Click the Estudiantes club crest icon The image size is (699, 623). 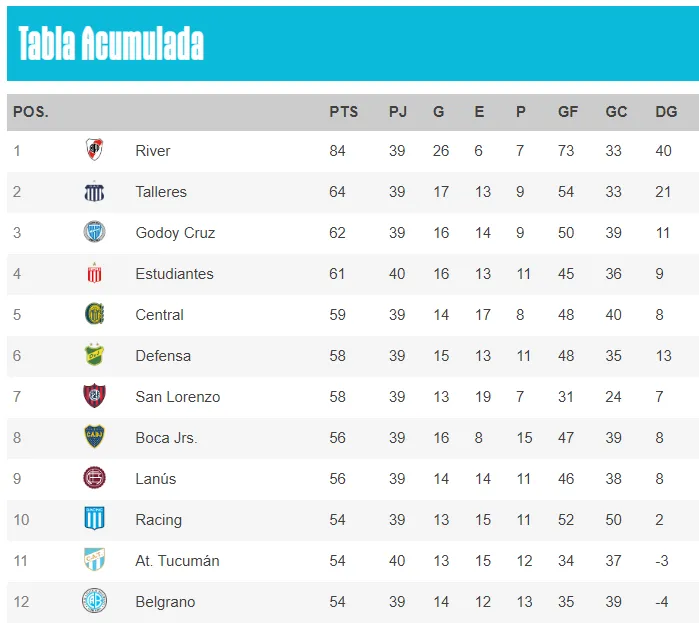[94, 273]
